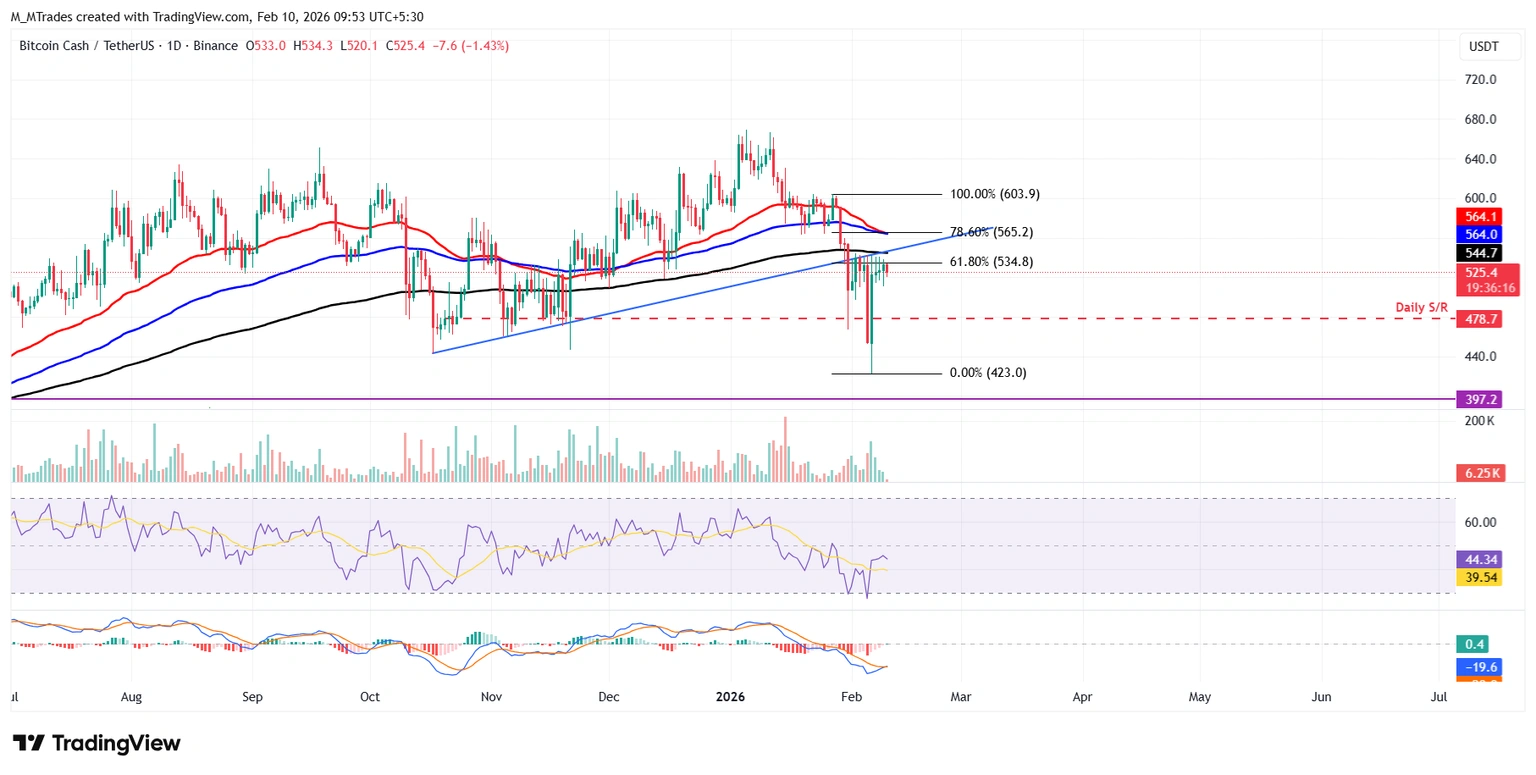
Task: Click the purple 397.2 support level tag
Action: pos(1480,399)
